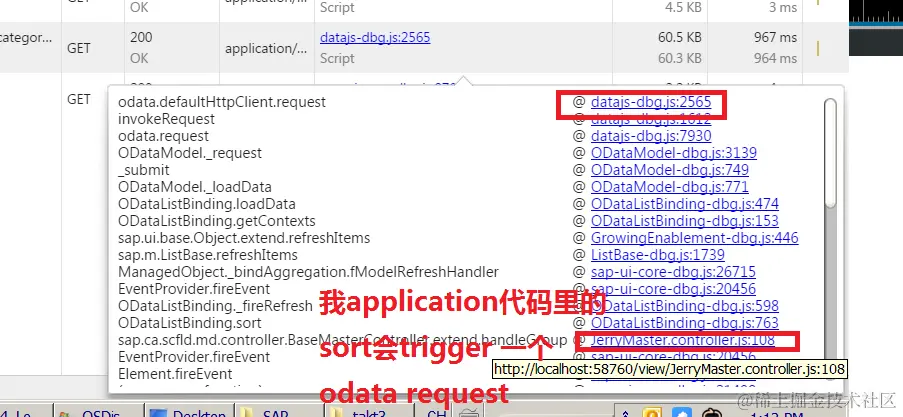Screen dimensions: 903x417
Task: Open ODataListBinding-dbg.js:598 link
Action: coord(685,306)
